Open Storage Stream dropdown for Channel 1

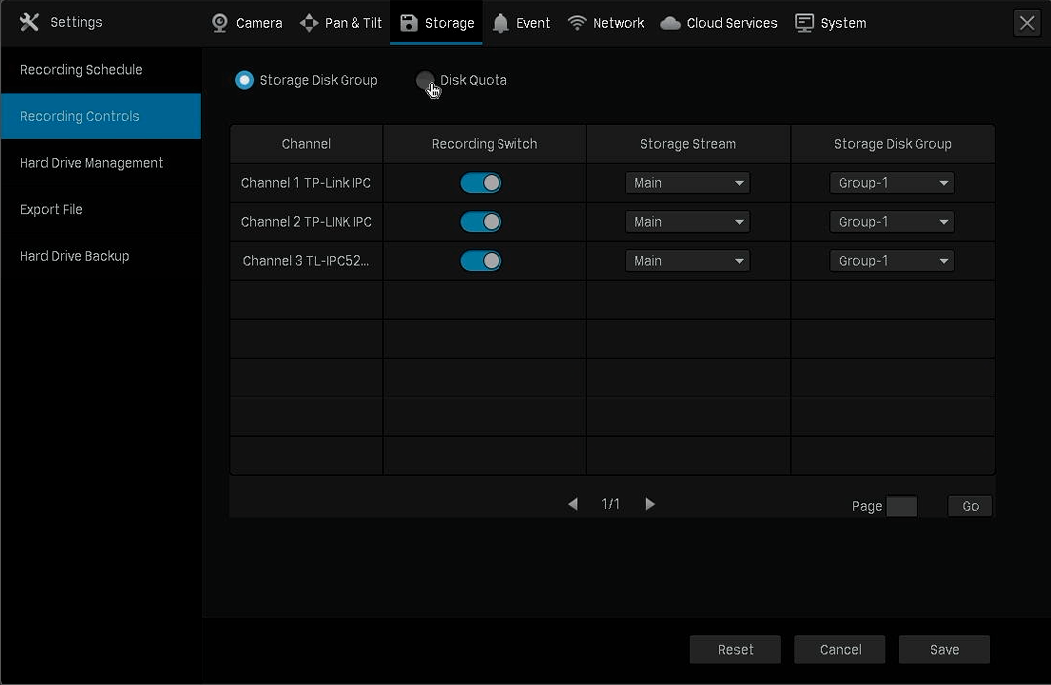point(688,183)
